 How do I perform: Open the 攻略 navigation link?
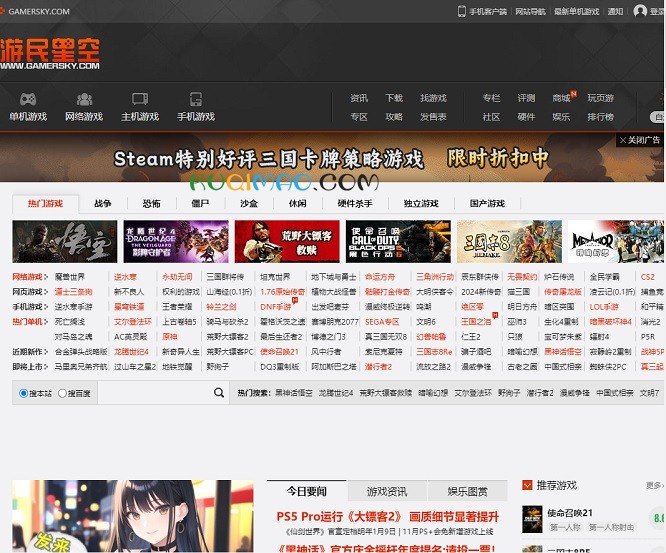point(394,117)
